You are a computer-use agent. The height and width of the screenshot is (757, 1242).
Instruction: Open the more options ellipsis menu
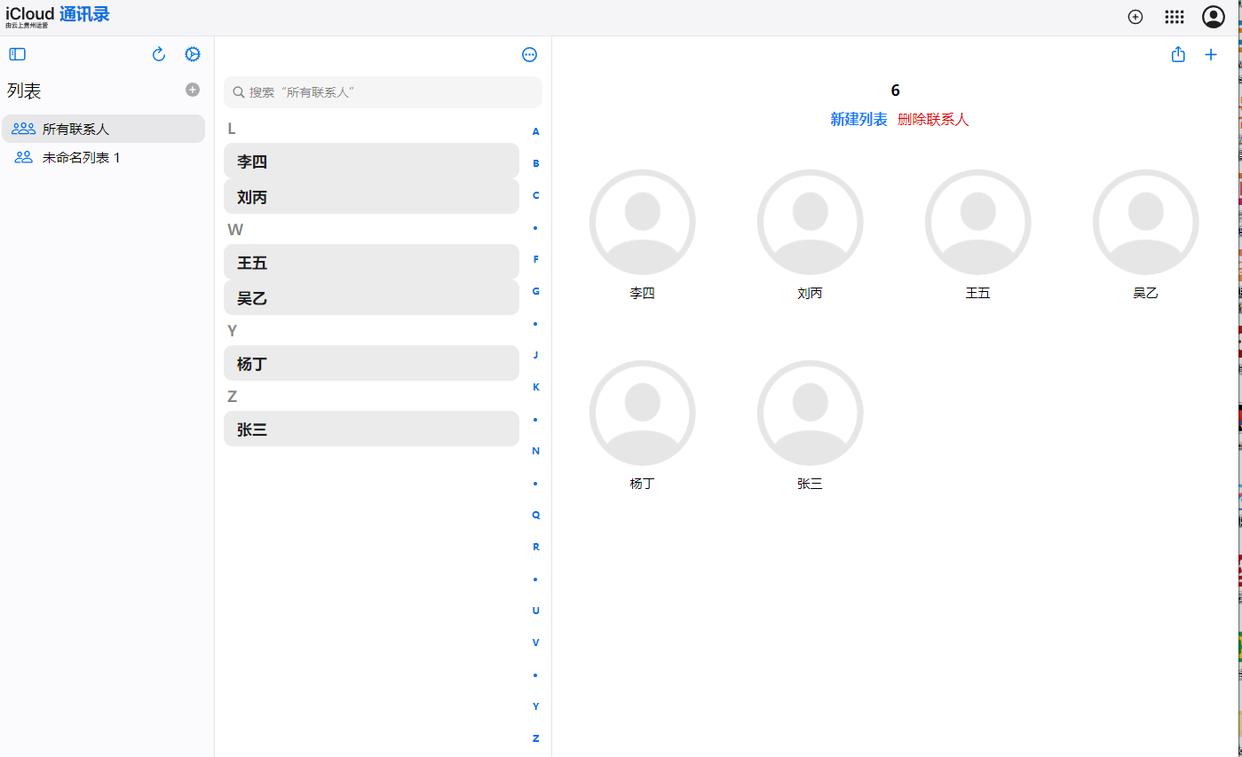(530, 55)
